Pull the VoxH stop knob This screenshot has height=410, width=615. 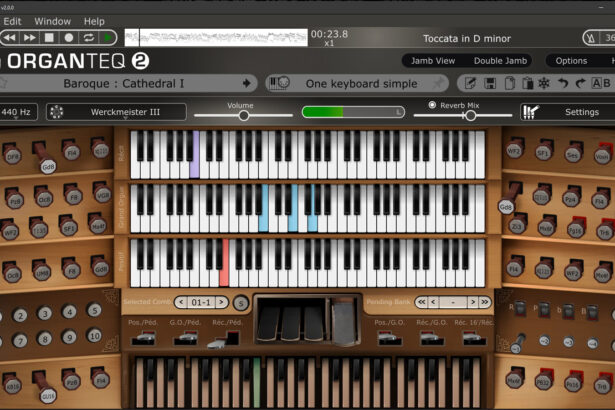tap(603, 154)
